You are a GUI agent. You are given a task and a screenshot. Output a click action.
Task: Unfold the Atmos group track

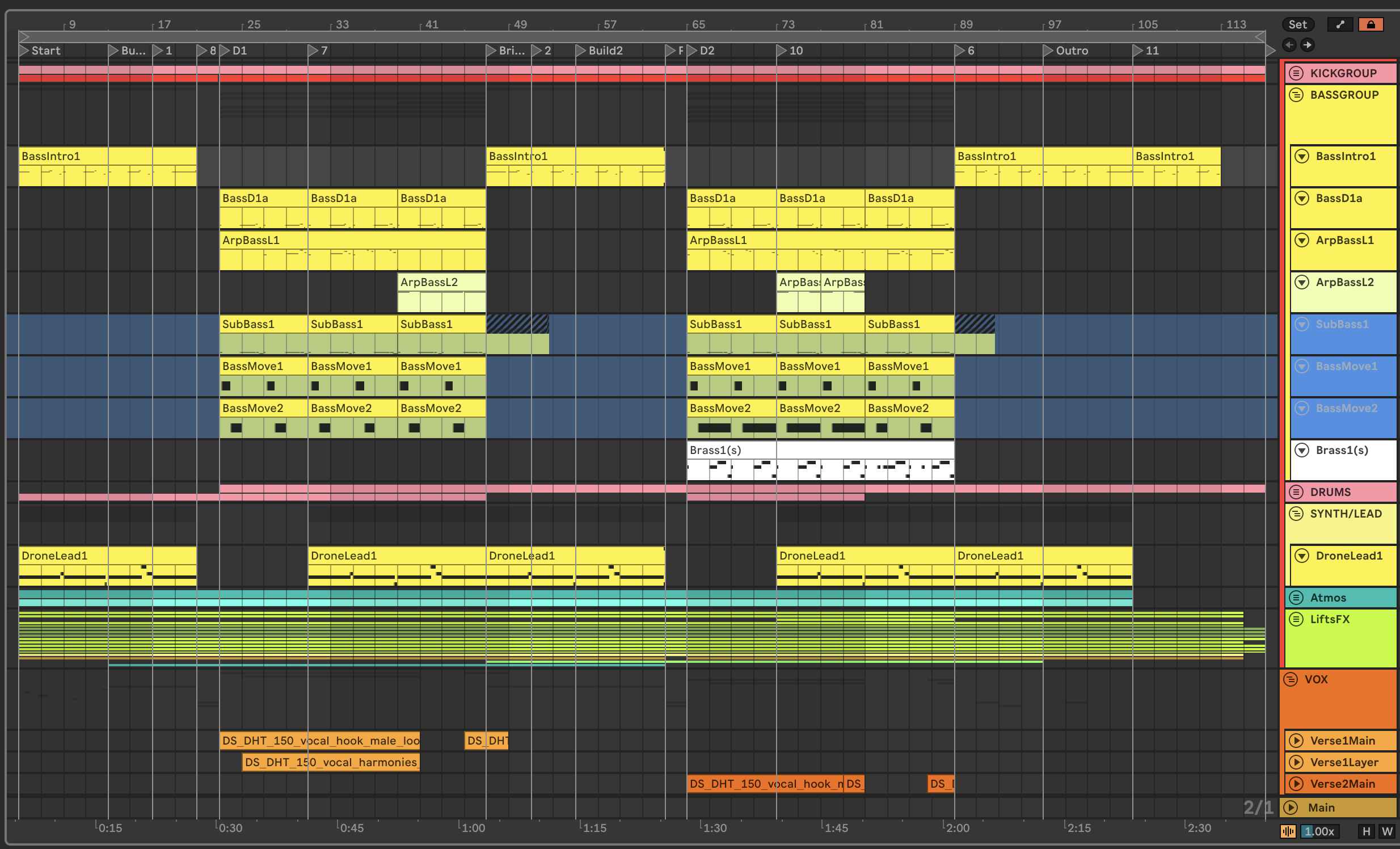click(x=1296, y=598)
